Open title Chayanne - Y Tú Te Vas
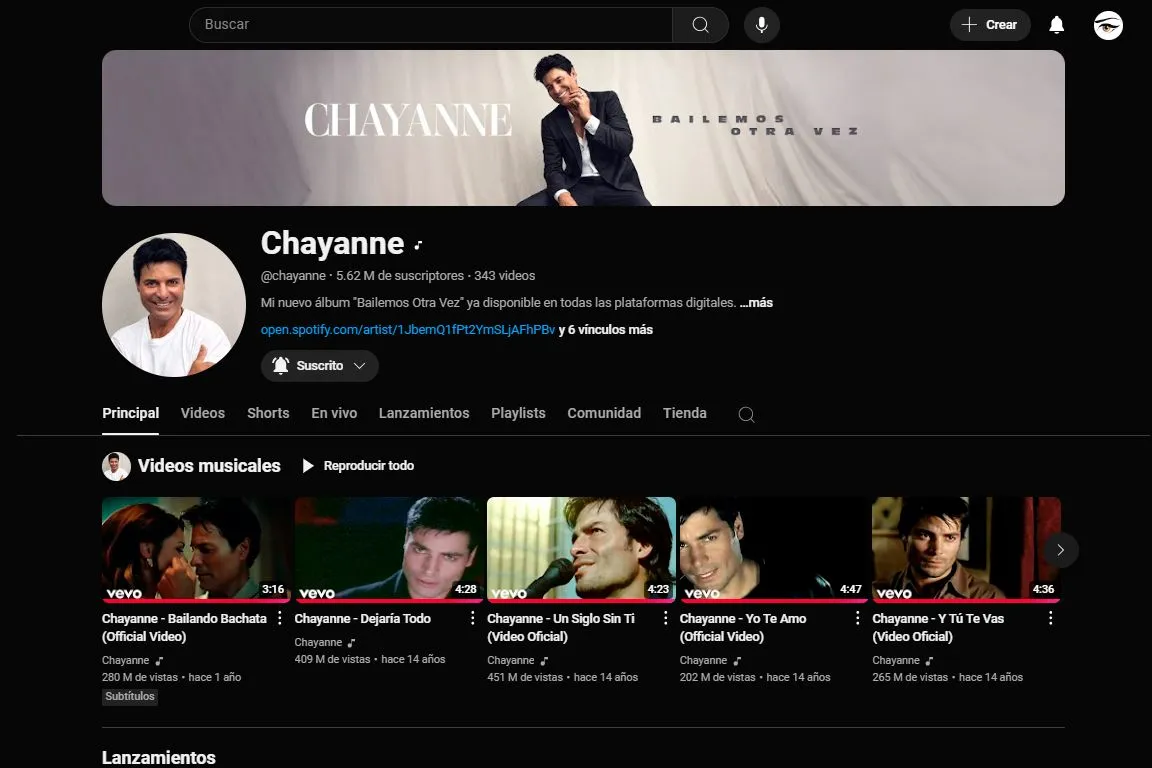 pos(938,628)
